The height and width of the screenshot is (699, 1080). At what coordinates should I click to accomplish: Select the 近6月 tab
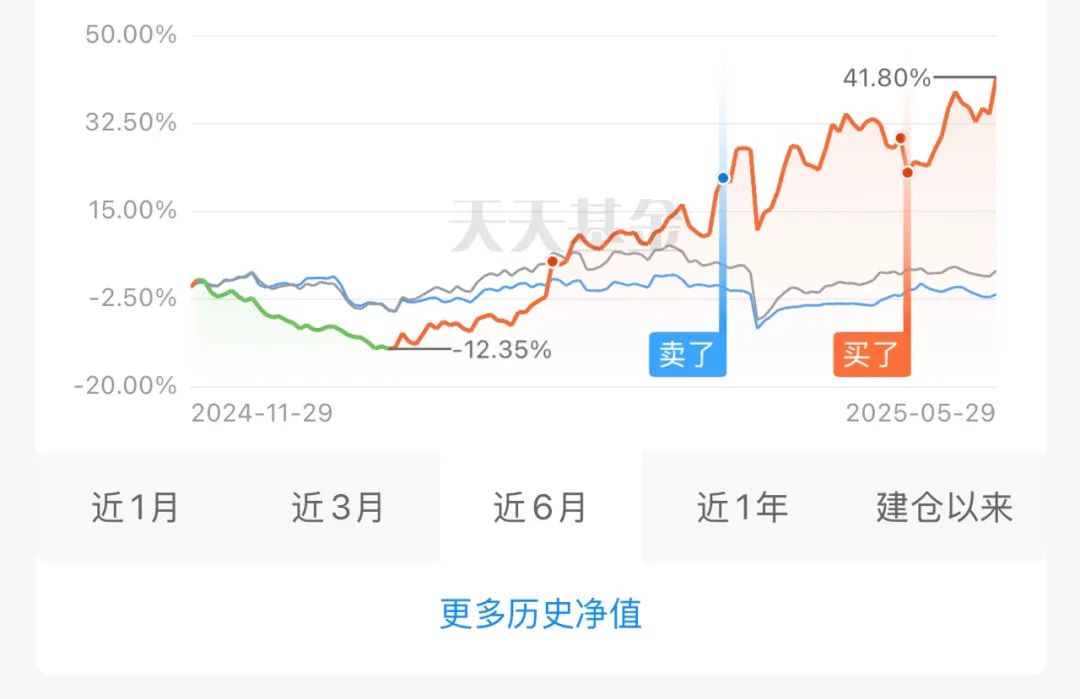coord(541,508)
